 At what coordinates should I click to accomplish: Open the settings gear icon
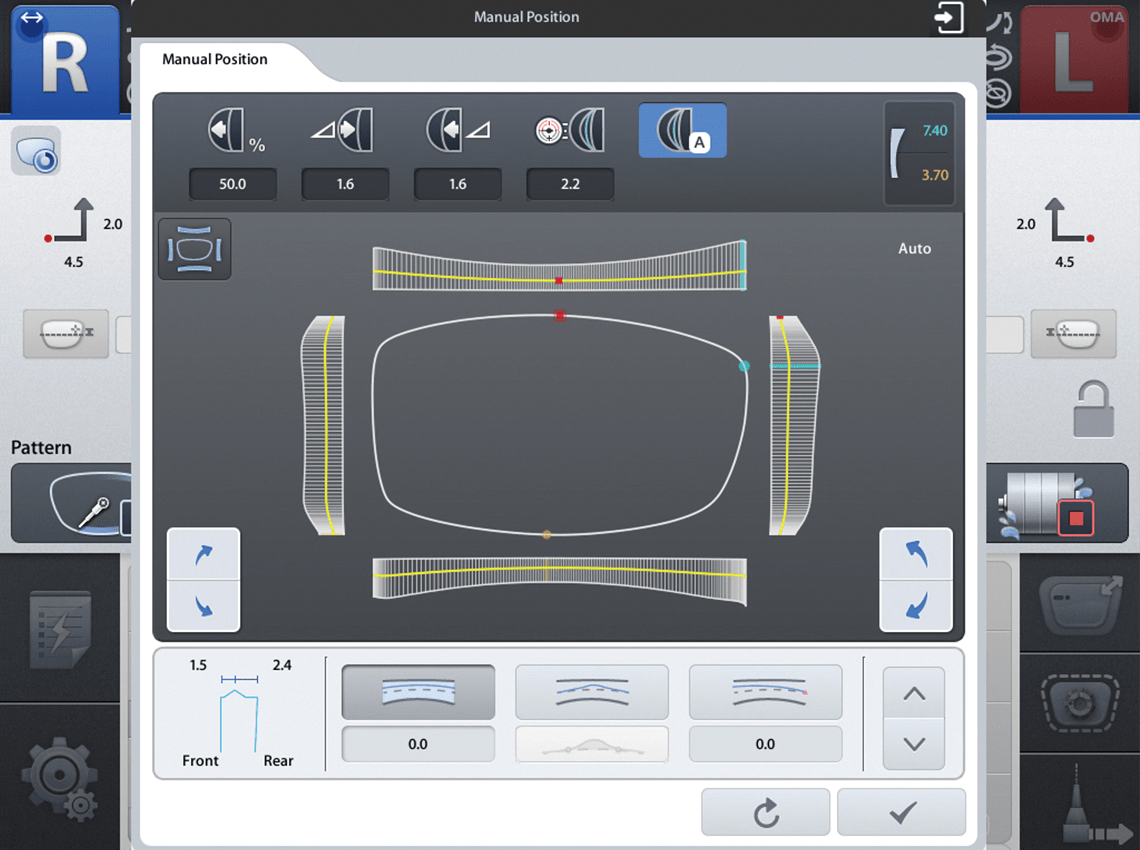pos(60,779)
